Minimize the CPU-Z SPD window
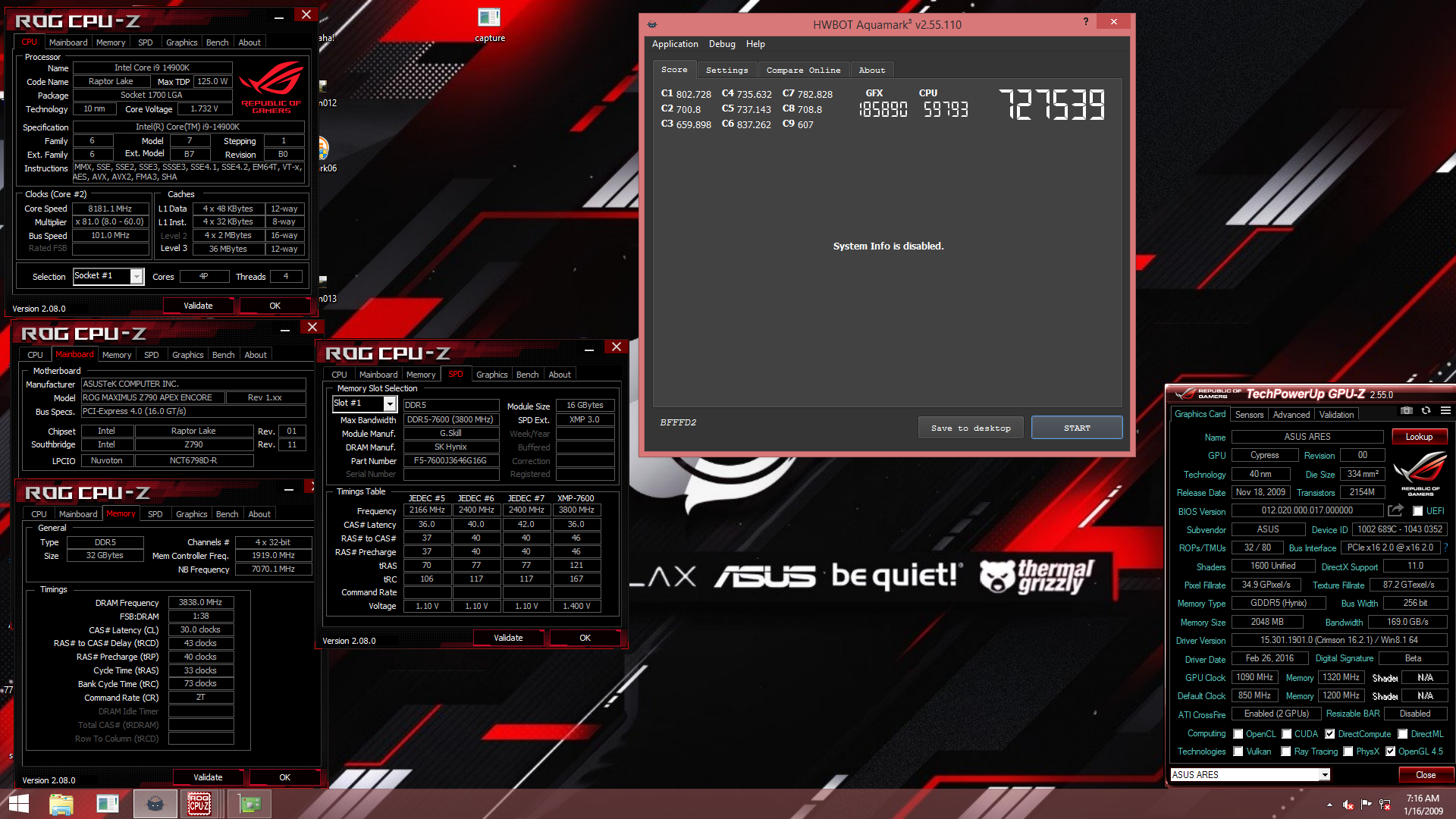The height and width of the screenshot is (819, 1456). click(589, 348)
